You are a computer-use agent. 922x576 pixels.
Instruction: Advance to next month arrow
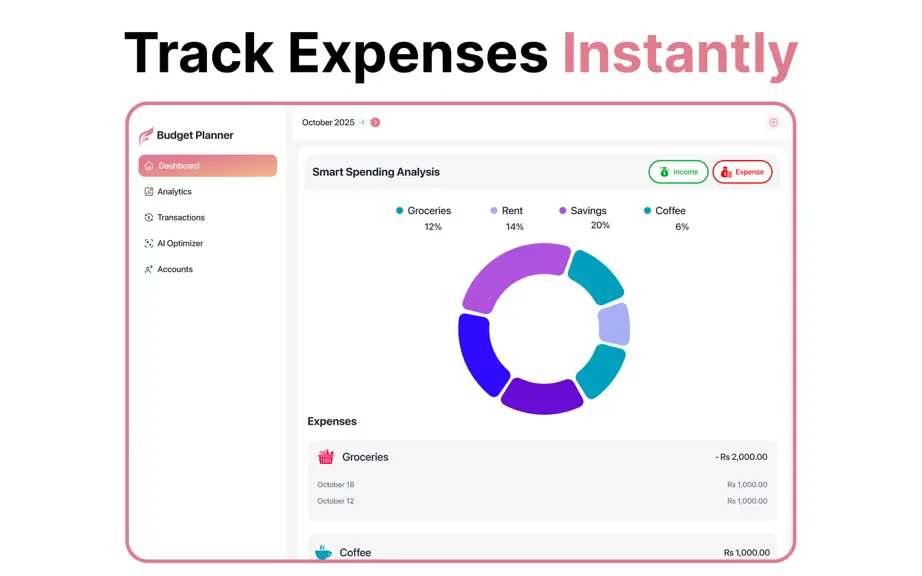tap(375, 122)
